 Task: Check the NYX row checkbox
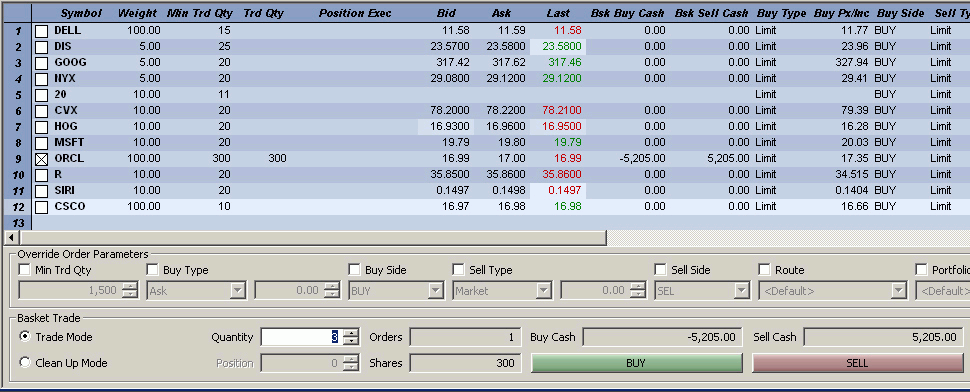(x=41, y=79)
